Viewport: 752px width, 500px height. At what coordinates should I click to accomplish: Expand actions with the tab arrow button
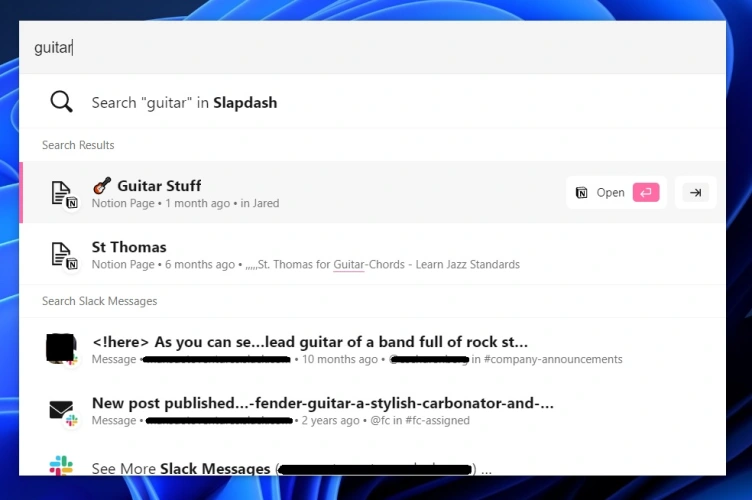(x=696, y=193)
